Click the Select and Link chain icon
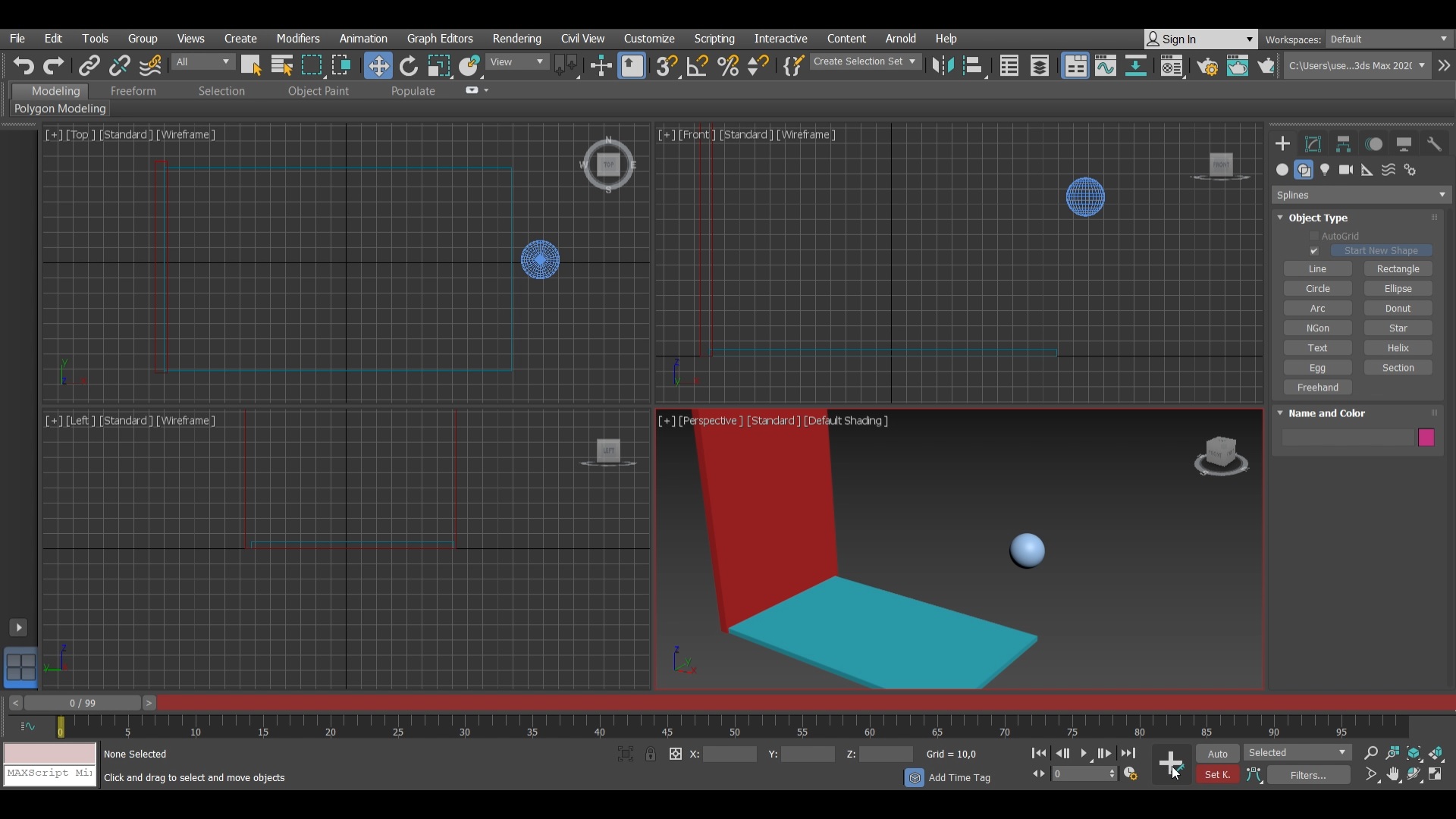1456x819 pixels. tap(89, 66)
